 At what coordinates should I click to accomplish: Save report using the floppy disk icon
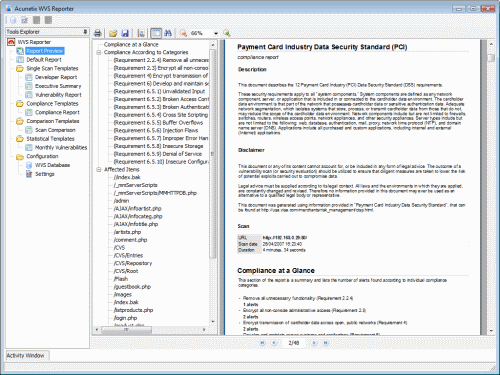tap(125, 33)
